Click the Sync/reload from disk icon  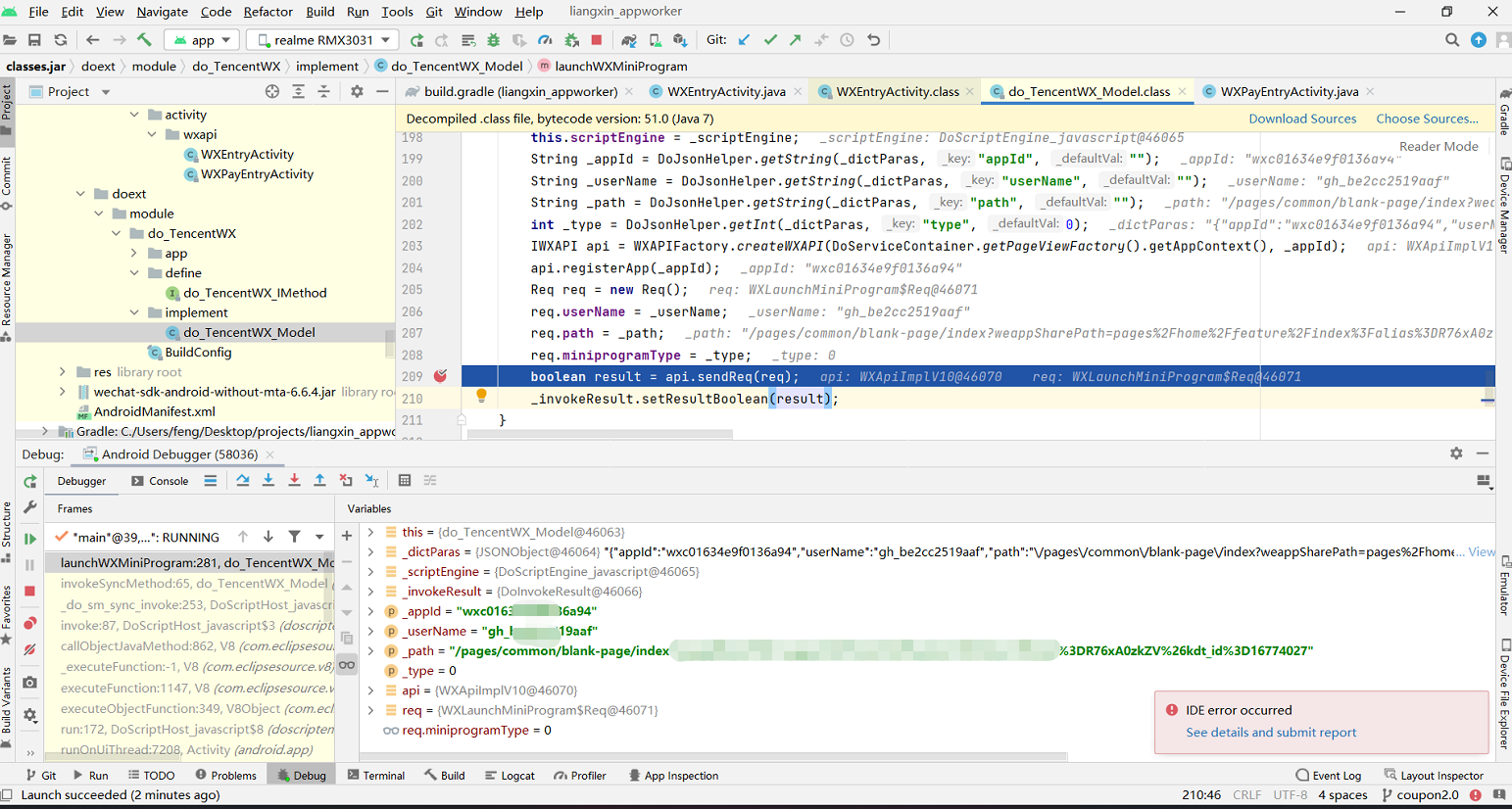point(61,40)
